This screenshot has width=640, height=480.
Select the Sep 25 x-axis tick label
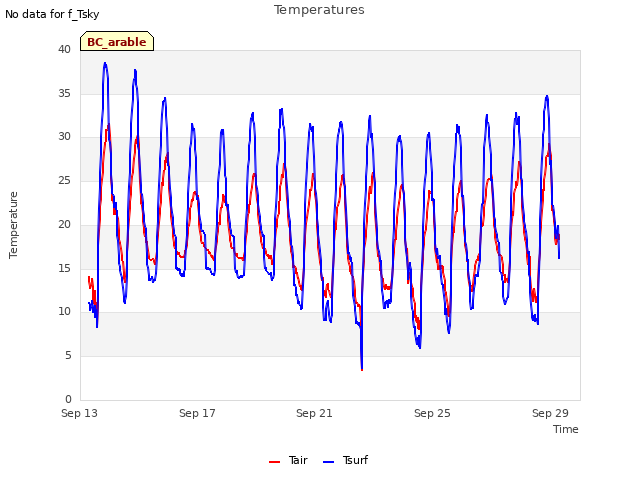432,413
